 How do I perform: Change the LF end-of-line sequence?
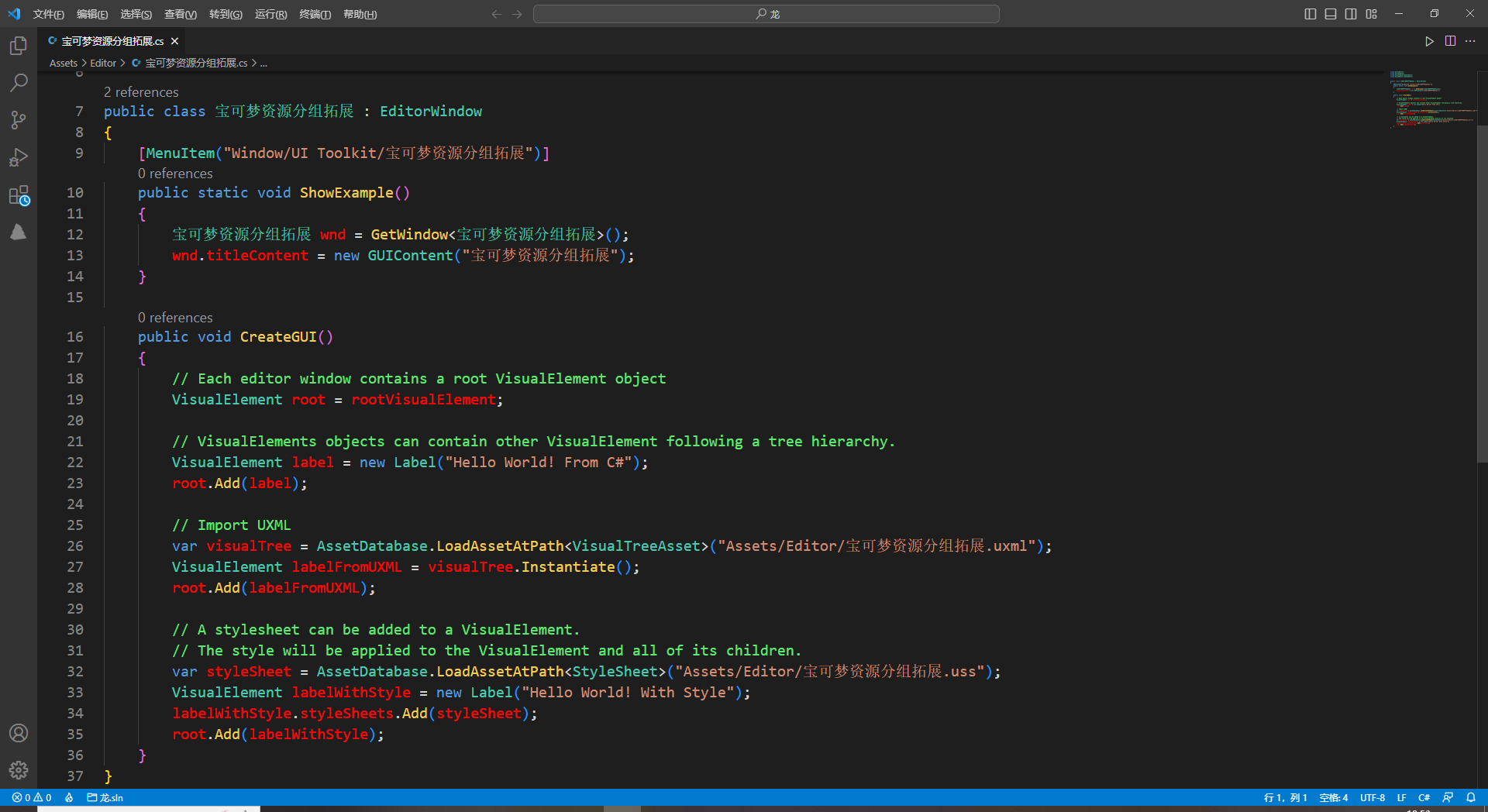pyautogui.click(x=1402, y=797)
